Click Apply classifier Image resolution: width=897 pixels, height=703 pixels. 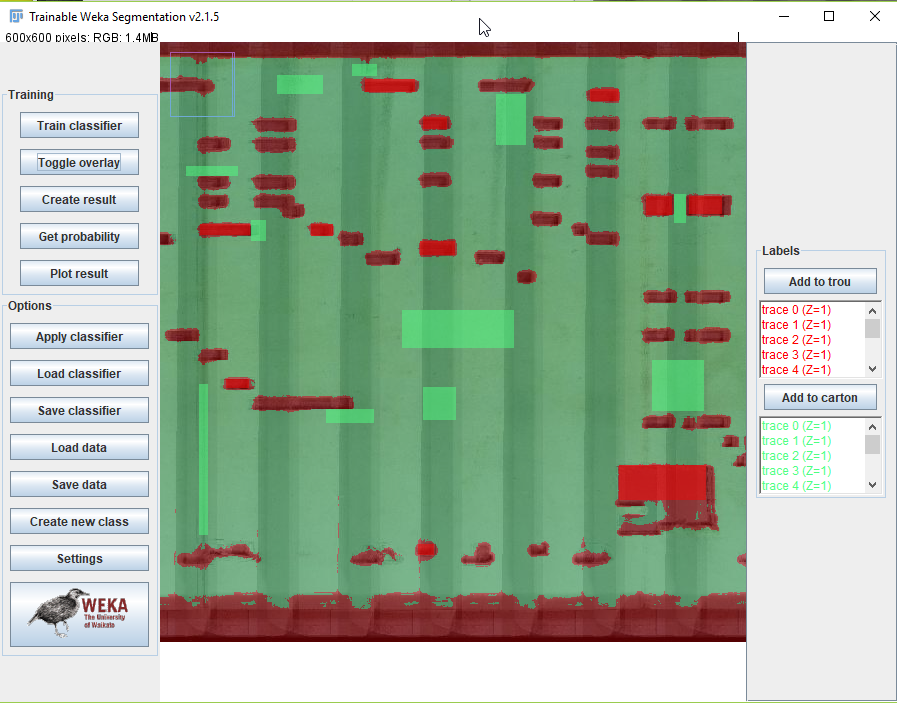coord(79,337)
